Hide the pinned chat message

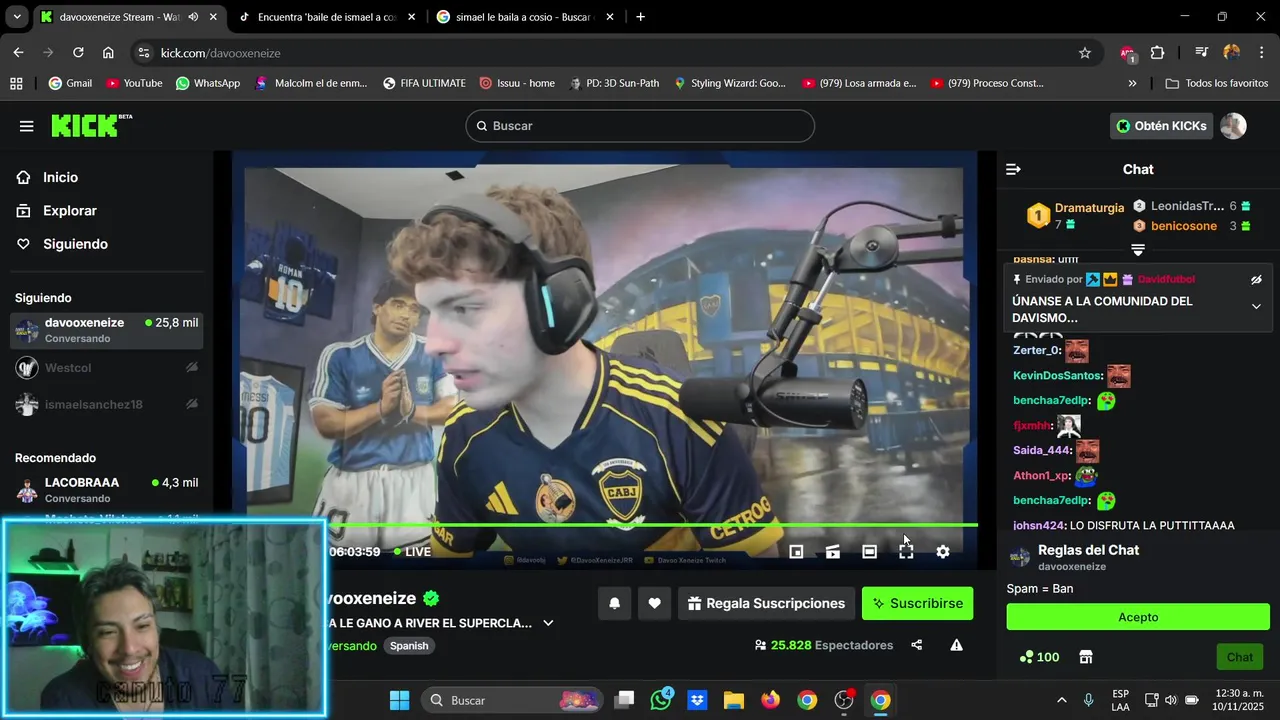tap(1256, 280)
